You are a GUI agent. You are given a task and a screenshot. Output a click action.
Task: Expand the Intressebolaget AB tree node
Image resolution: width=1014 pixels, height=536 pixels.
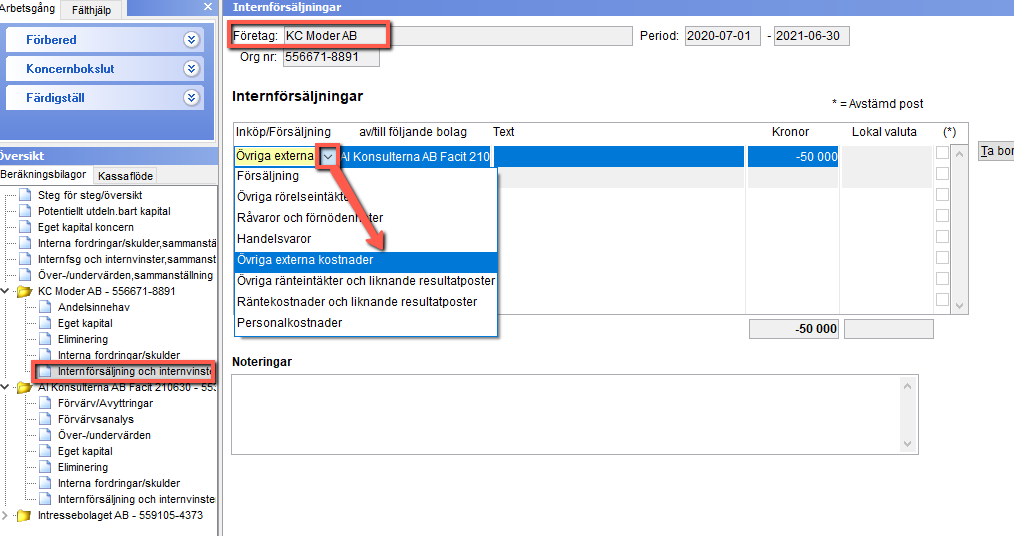tap(5, 515)
